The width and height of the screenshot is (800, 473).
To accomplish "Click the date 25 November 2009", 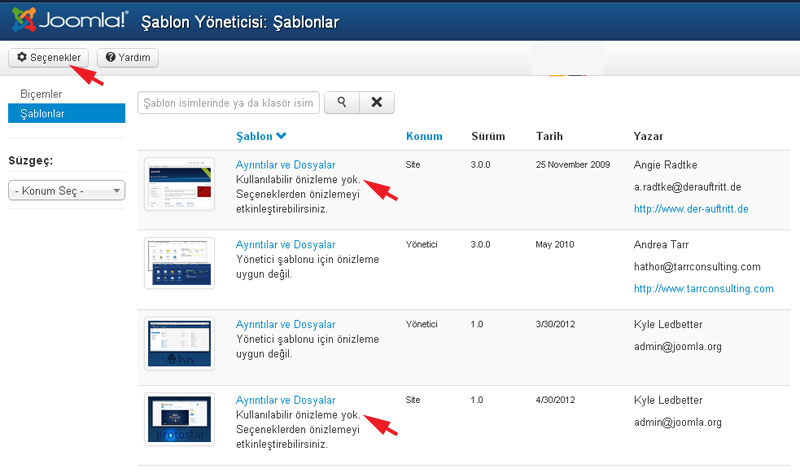I will [x=572, y=164].
